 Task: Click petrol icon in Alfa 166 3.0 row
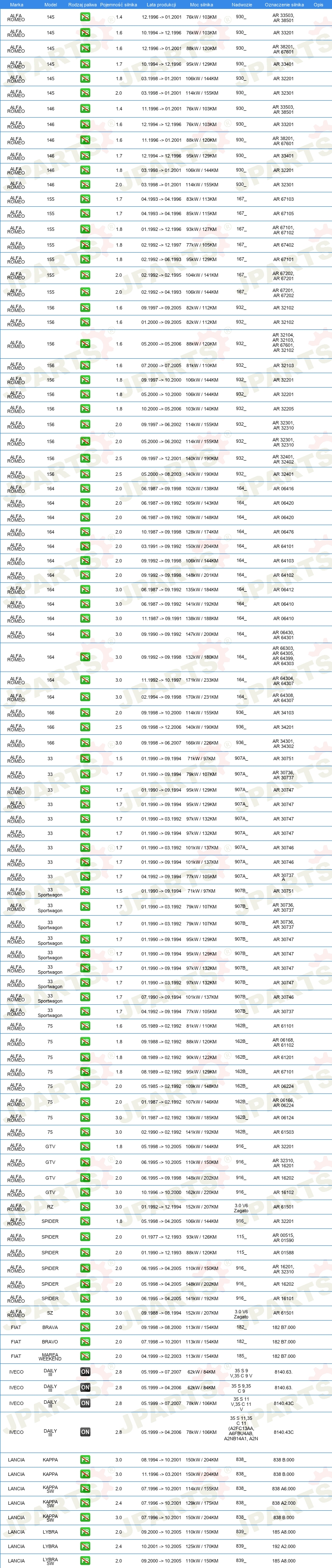pos(84,743)
